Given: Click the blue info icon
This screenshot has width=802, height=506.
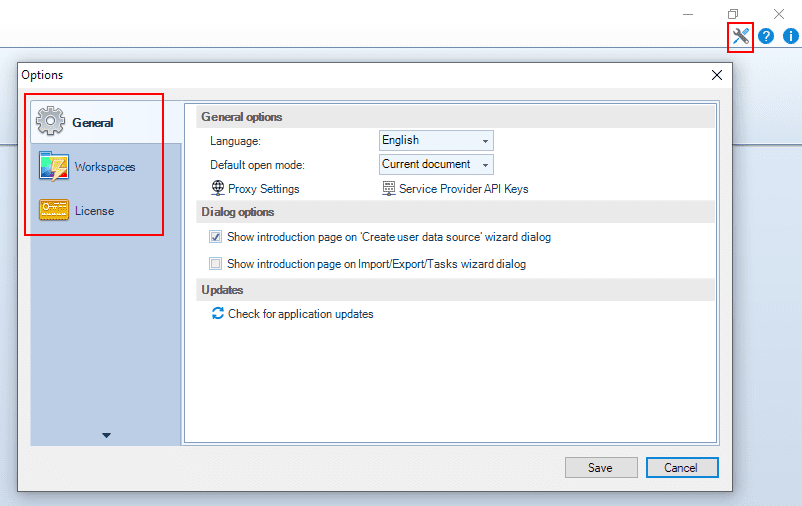Looking at the screenshot, I should [791, 37].
